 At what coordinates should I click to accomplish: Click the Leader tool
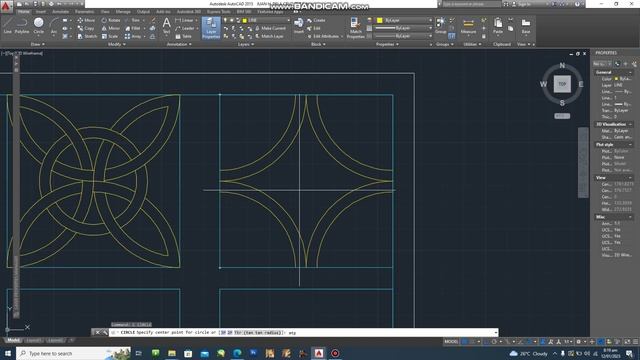click(x=184, y=28)
